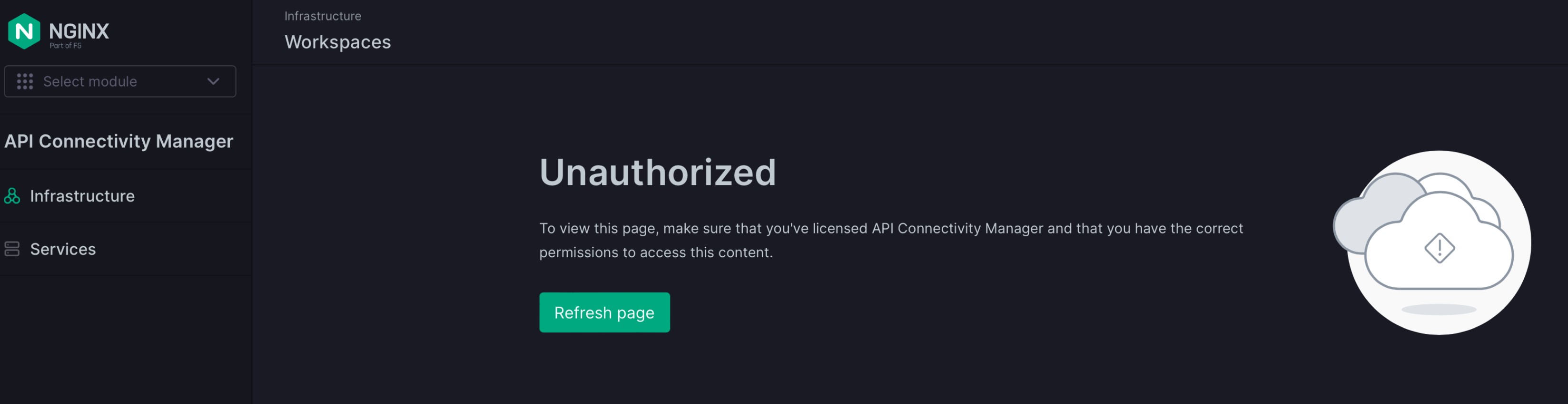The width and height of the screenshot is (1568, 404).
Task: Select Infrastructure in the sidebar menu
Action: [83, 196]
